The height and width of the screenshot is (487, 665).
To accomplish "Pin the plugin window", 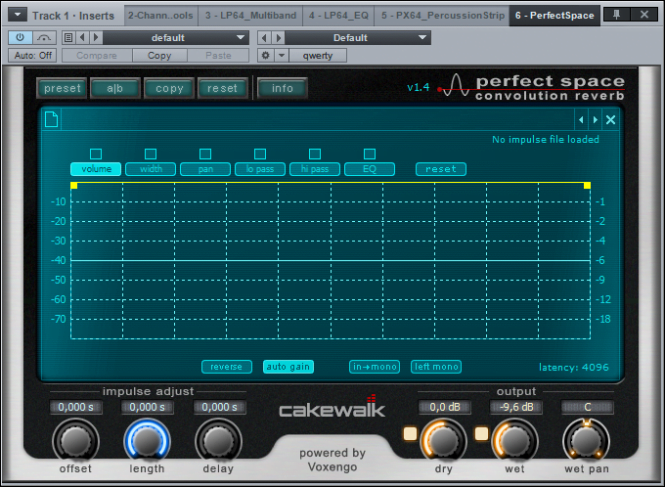I will pos(616,15).
